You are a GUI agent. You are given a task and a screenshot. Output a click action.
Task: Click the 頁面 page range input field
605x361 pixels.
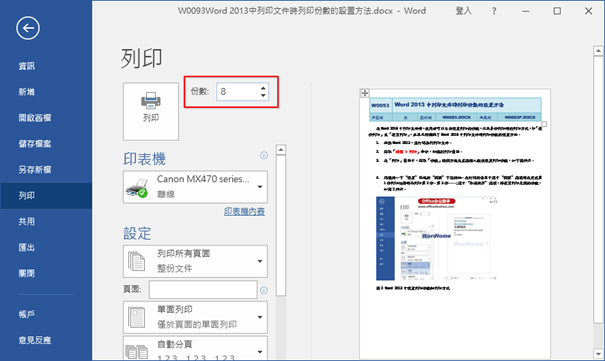[203, 289]
